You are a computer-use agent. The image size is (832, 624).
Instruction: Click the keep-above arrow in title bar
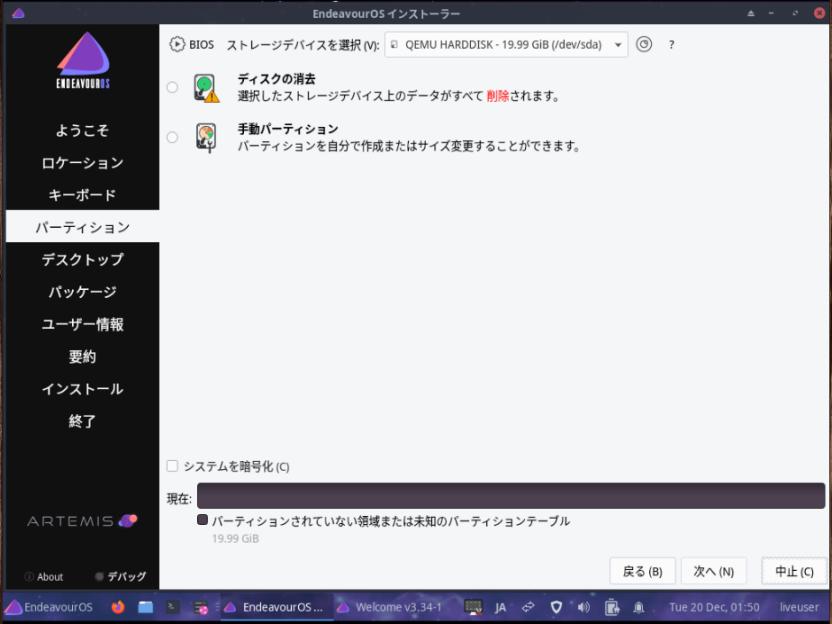pos(750,13)
